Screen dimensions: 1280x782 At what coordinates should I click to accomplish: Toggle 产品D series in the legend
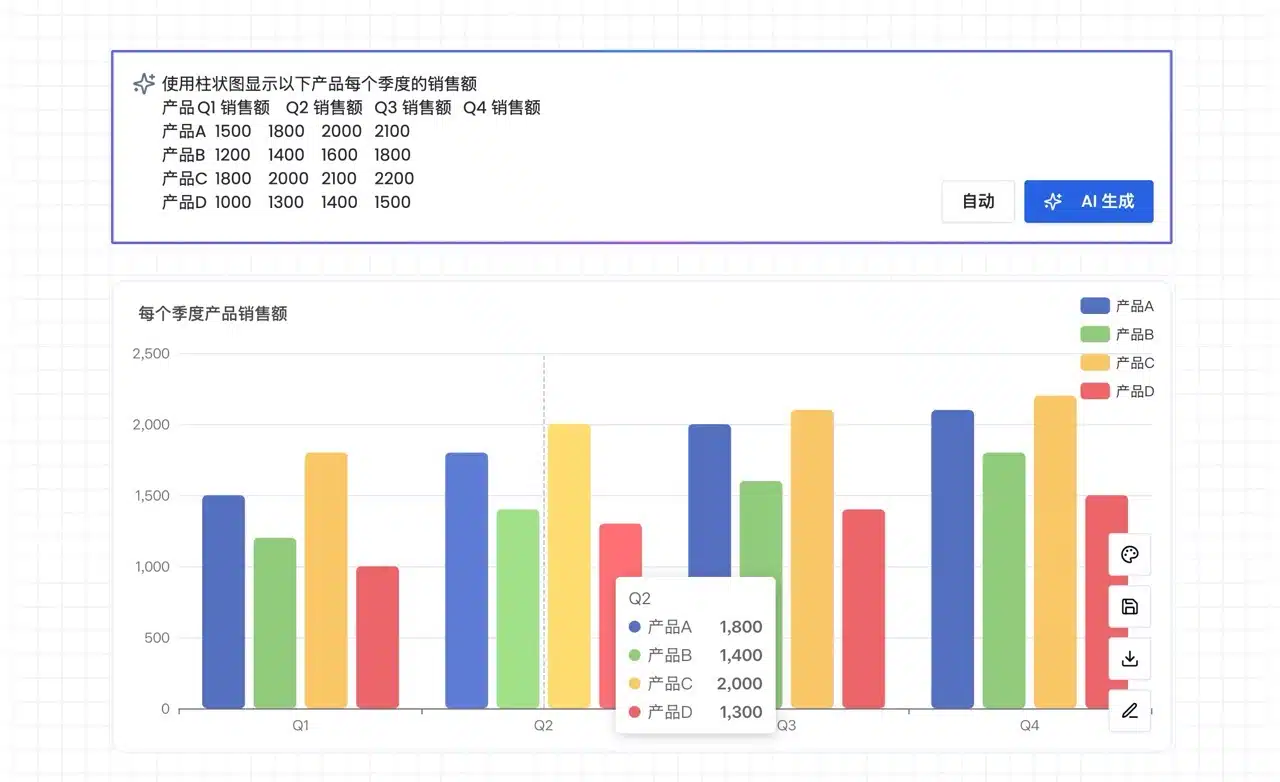(1116, 391)
